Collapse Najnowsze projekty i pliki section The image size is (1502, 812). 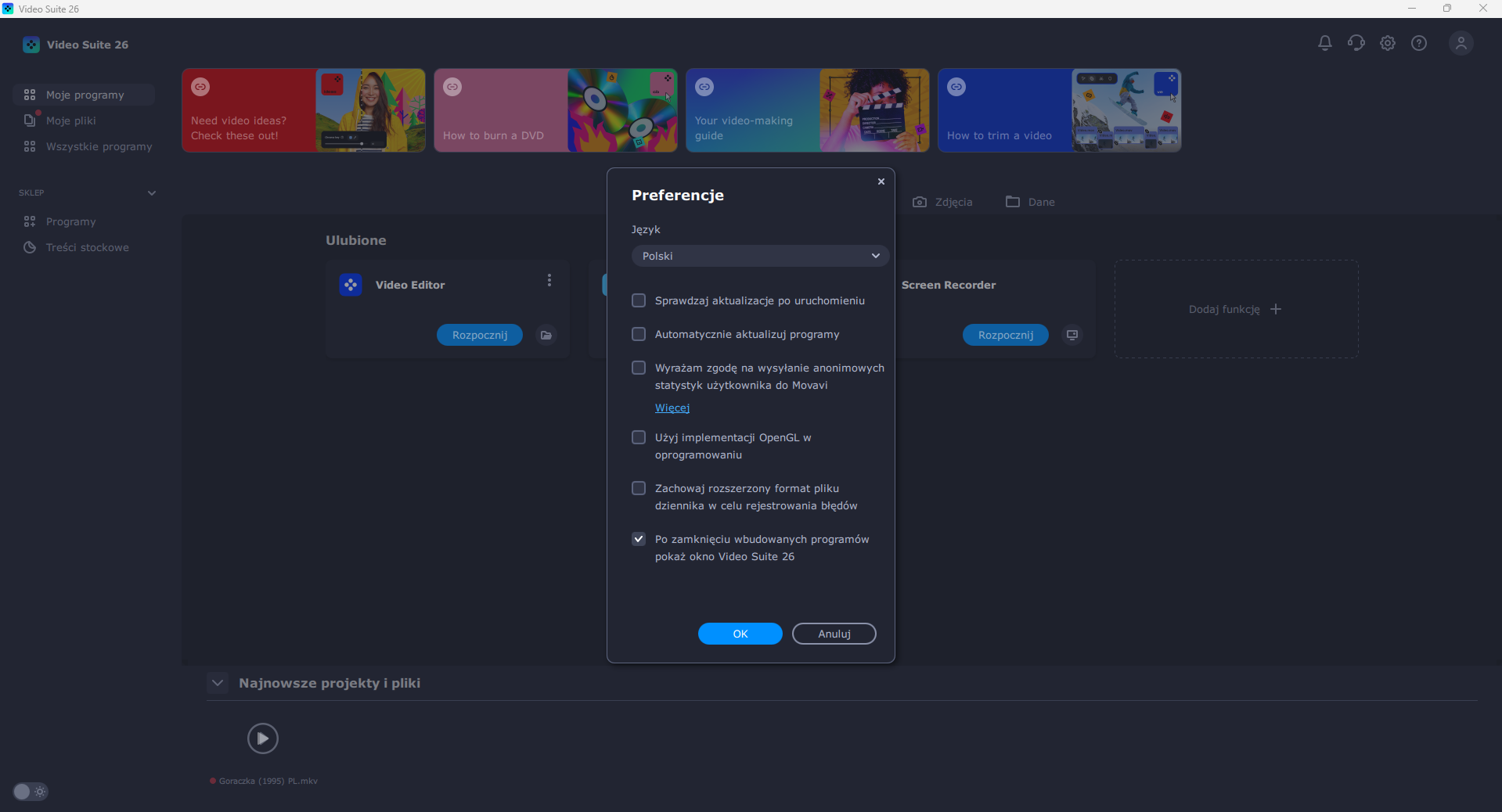click(218, 683)
